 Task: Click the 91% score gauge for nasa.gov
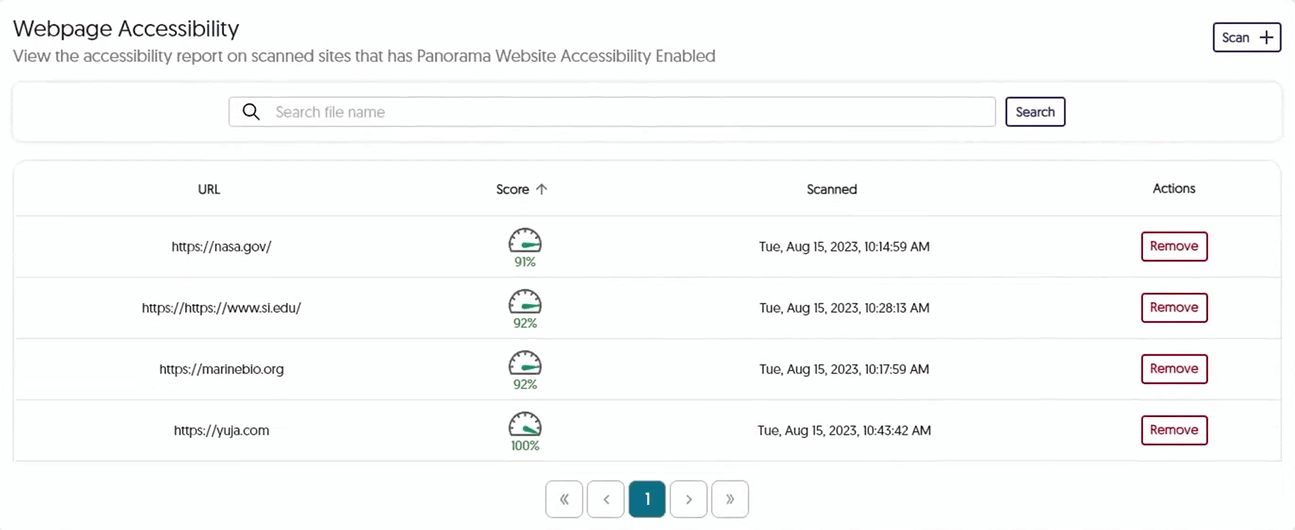(525, 247)
